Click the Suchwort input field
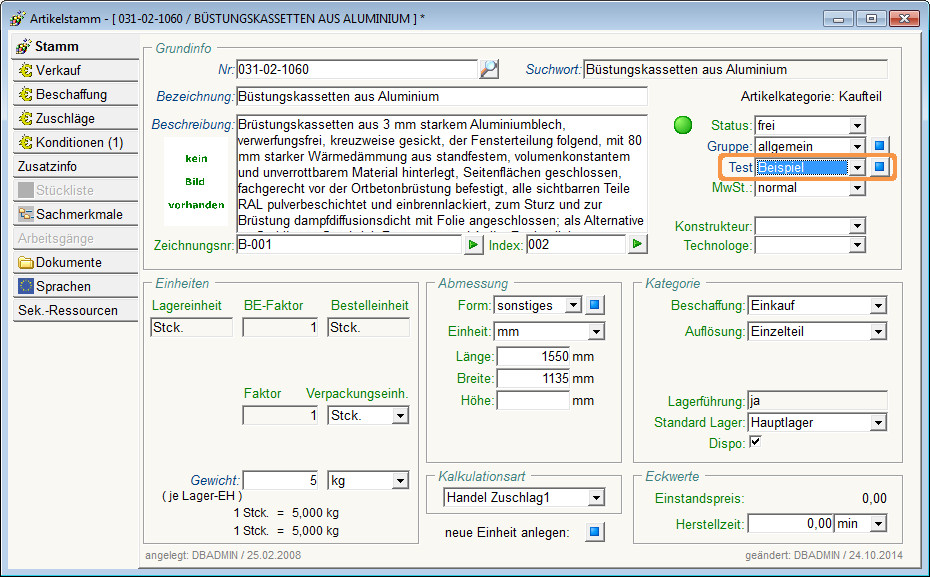Viewport: 930px width, 577px height. pyautogui.click(x=735, y=69)
